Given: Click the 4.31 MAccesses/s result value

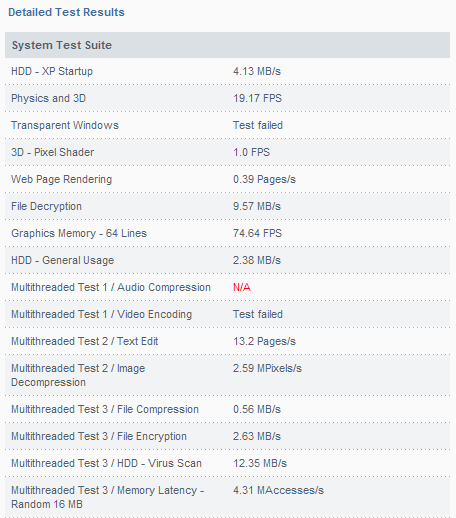Looking at the screenshot, I should coord(278,490).
